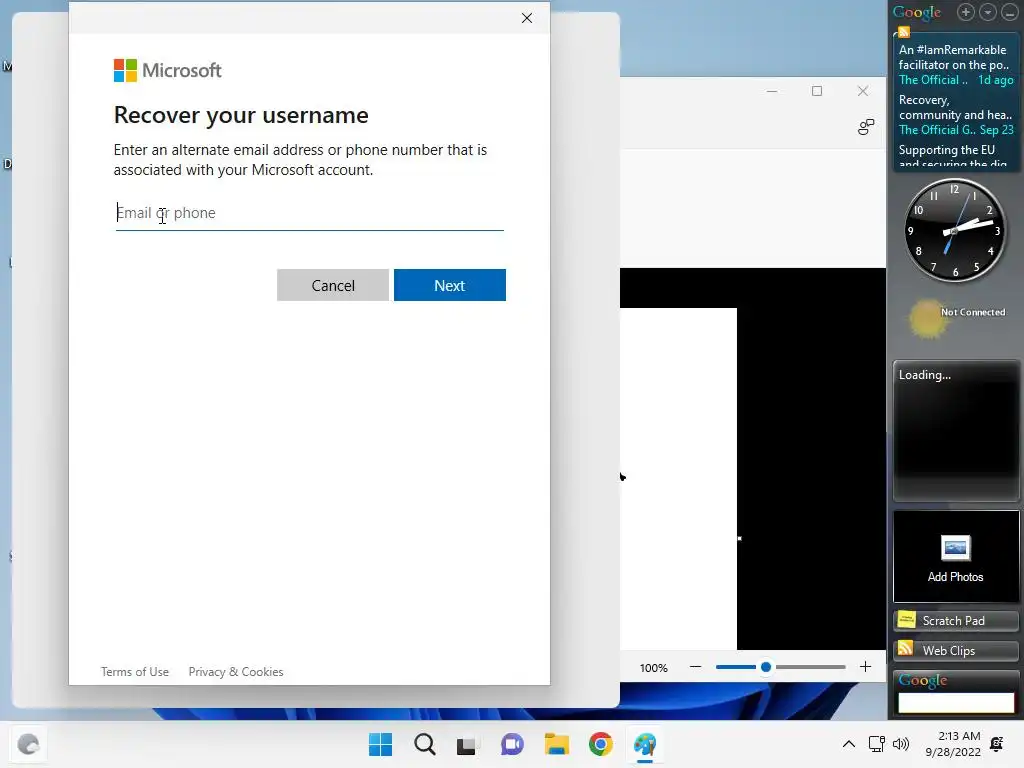Screen dimensions: 1024x768
Task: Click the Cancel button
Action: (333, 285)
